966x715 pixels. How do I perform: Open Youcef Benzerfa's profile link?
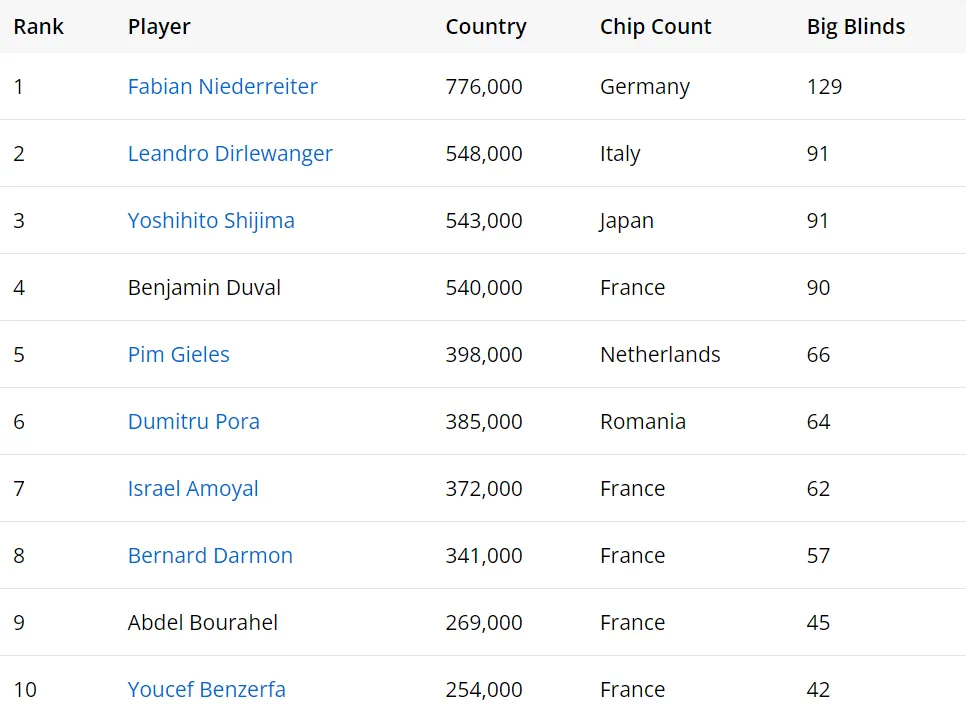pyautogui.click(x=206, y=690)
